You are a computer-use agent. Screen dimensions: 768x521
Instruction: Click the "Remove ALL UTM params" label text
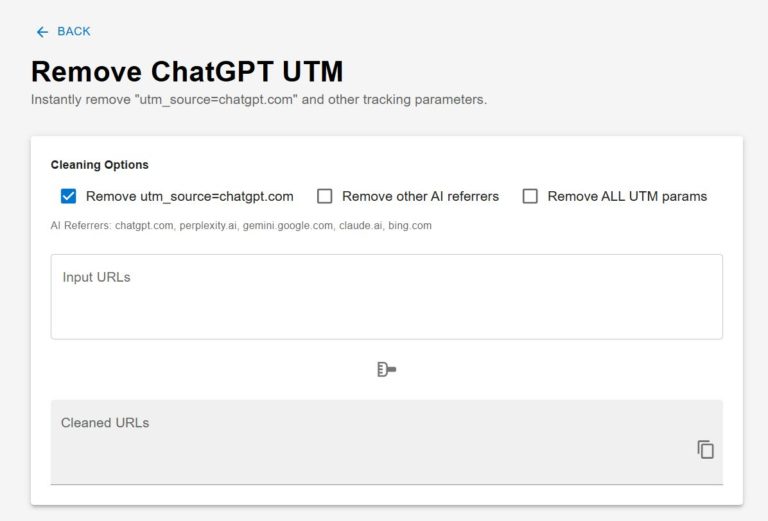(x=627, y=196)
